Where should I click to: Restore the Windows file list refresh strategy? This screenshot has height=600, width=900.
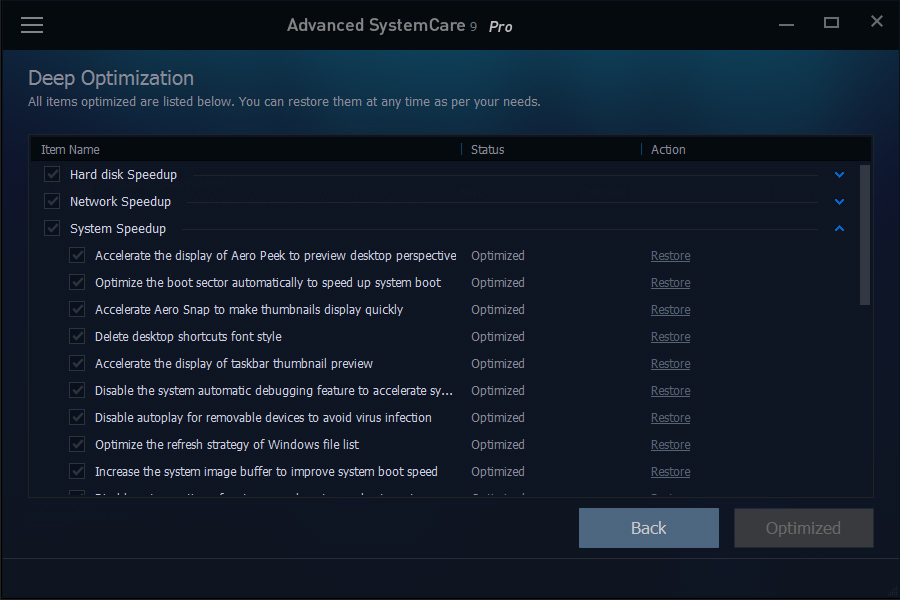pyautogui.click(x=670, y=444)
